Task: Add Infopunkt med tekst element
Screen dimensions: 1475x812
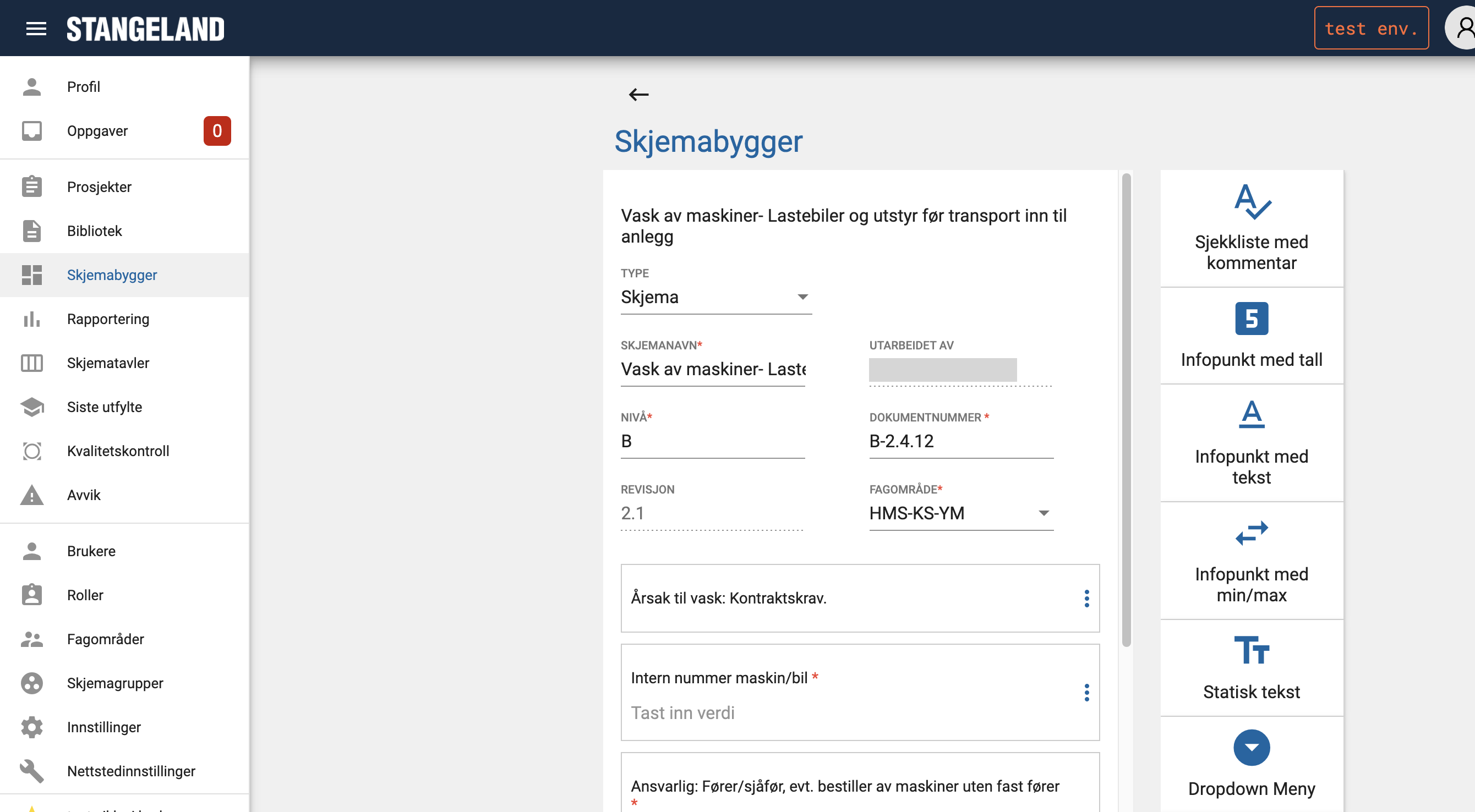Action: (1251, 442)
